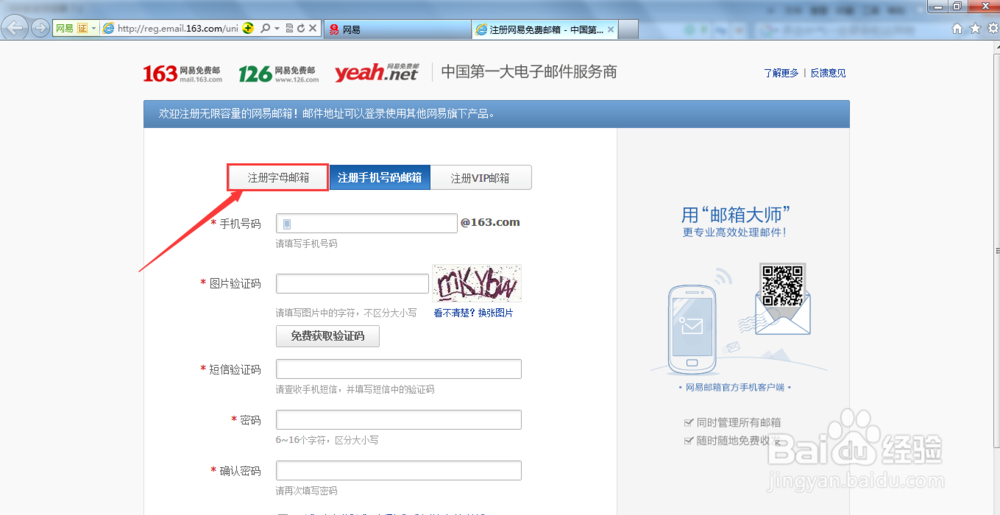Click the 网易邮箱官方手机客户端 caption
This screenshot has height=515, width=1000.
(x=735, y=388)
